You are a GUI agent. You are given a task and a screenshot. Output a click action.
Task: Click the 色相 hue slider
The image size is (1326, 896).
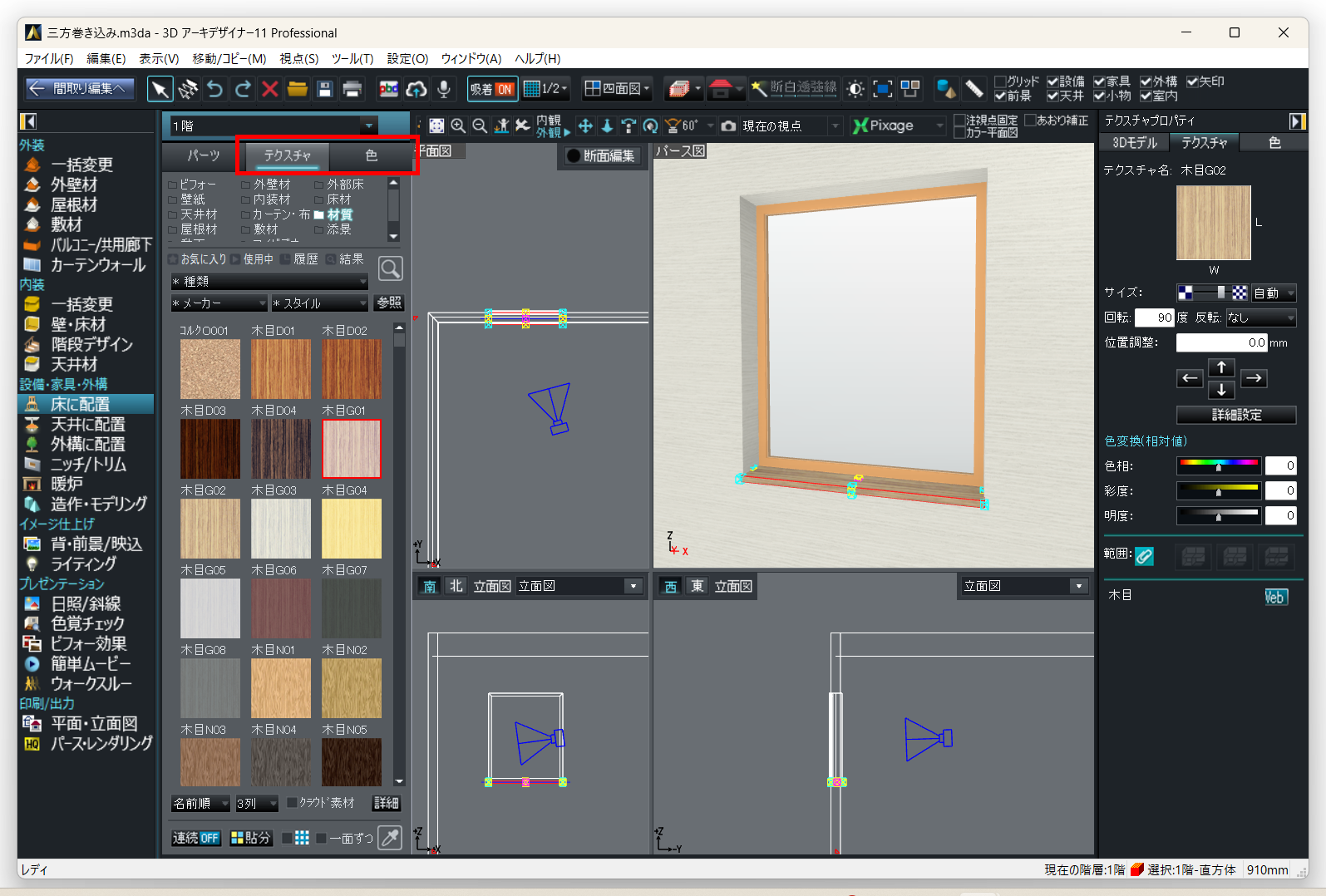click(1219, 465)
